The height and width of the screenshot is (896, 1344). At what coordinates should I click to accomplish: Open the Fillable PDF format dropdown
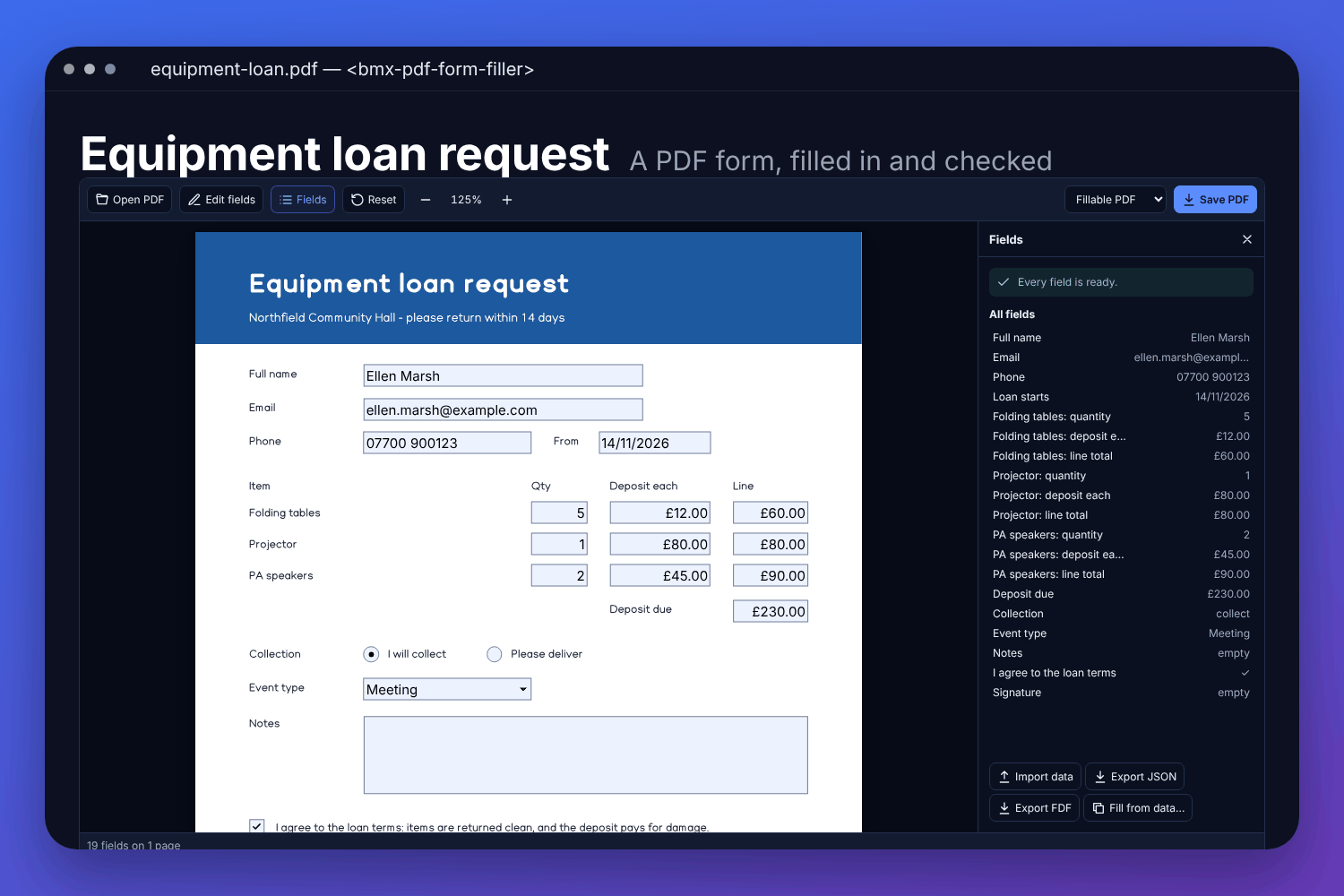(1116, 200)
